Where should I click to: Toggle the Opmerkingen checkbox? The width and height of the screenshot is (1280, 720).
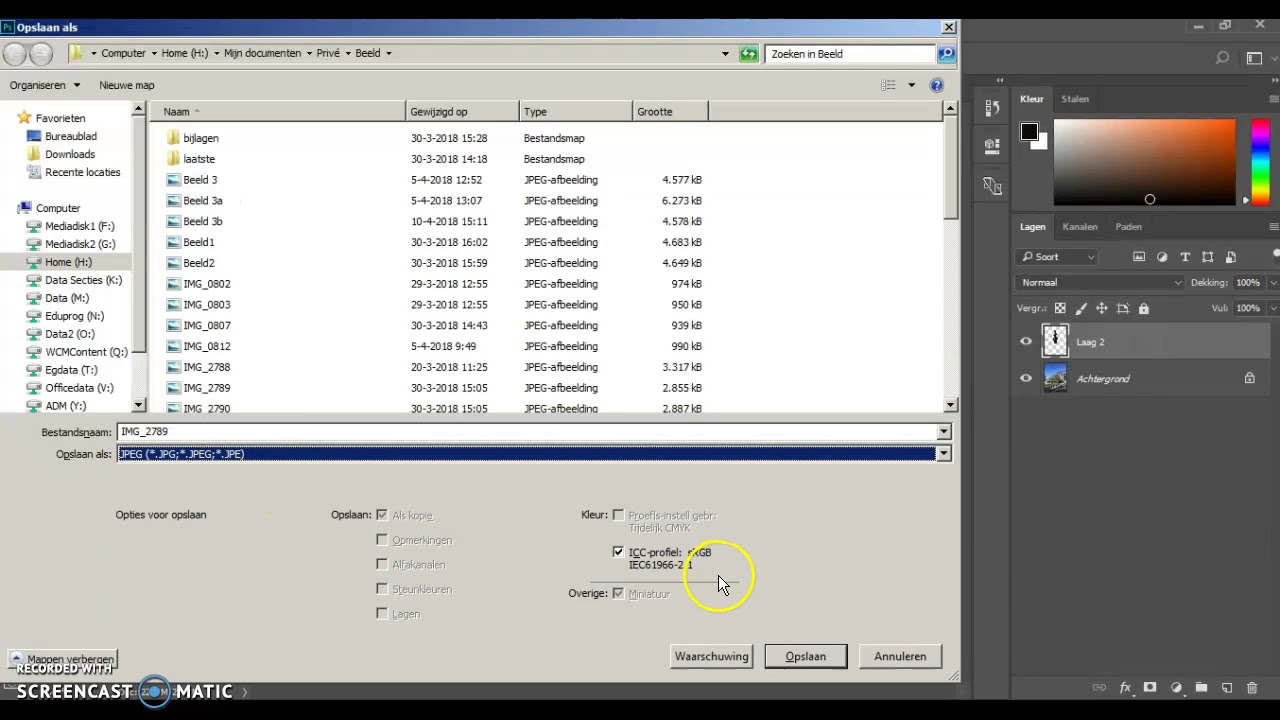tap(382, 540)
